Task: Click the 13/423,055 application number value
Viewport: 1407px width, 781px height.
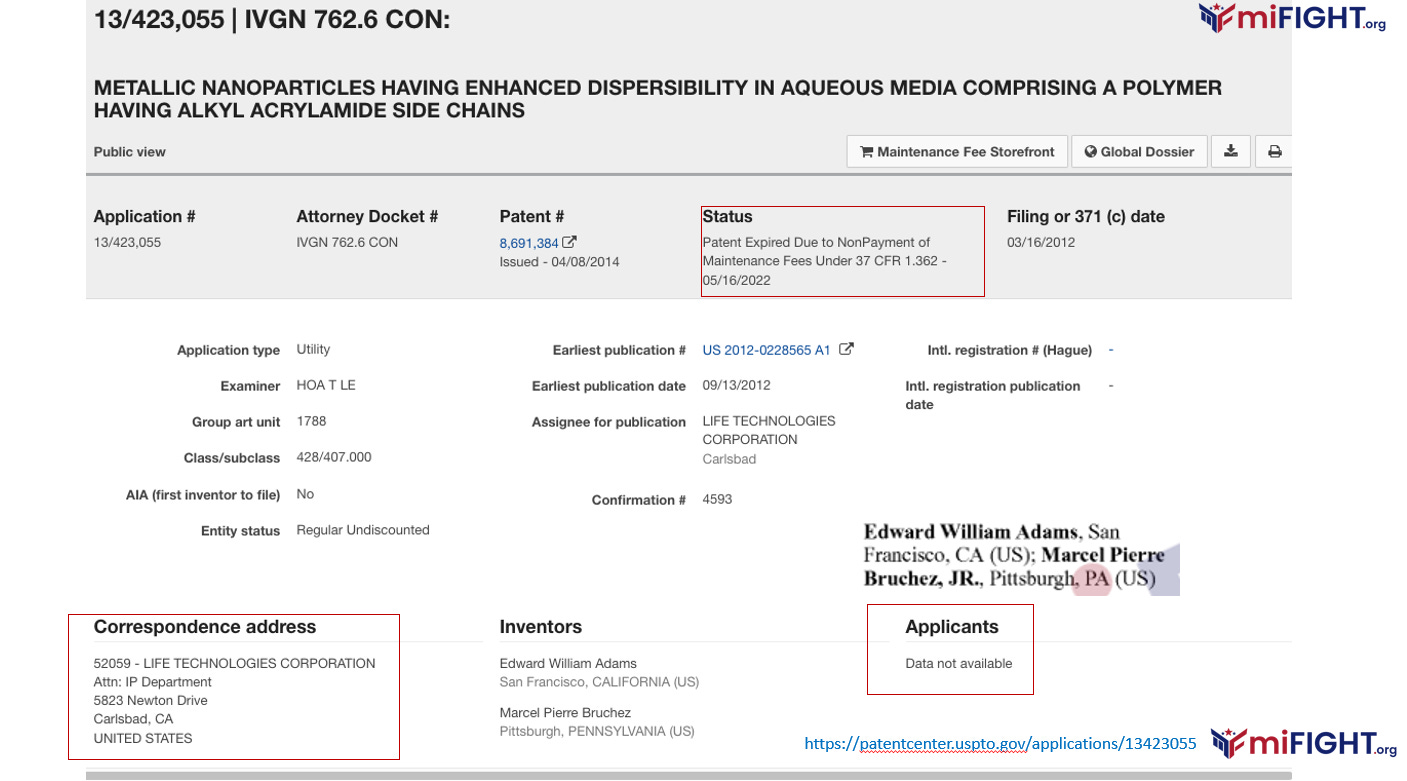Action: tap(127, 242)
